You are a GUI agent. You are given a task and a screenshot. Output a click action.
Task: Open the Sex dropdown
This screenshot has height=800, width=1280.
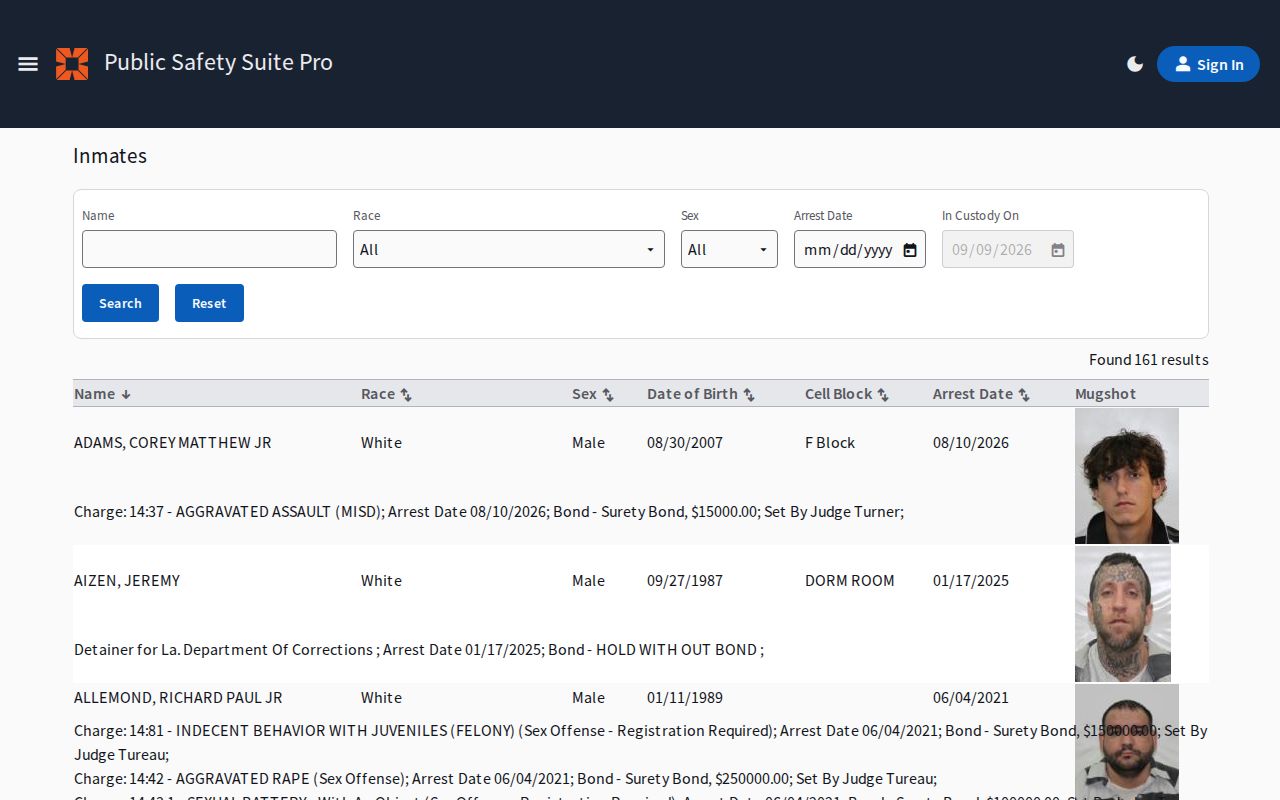[729, 249]
